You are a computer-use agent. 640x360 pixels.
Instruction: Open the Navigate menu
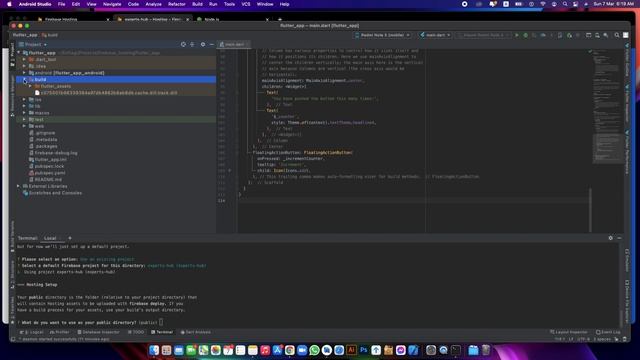[x=112, y=4]
